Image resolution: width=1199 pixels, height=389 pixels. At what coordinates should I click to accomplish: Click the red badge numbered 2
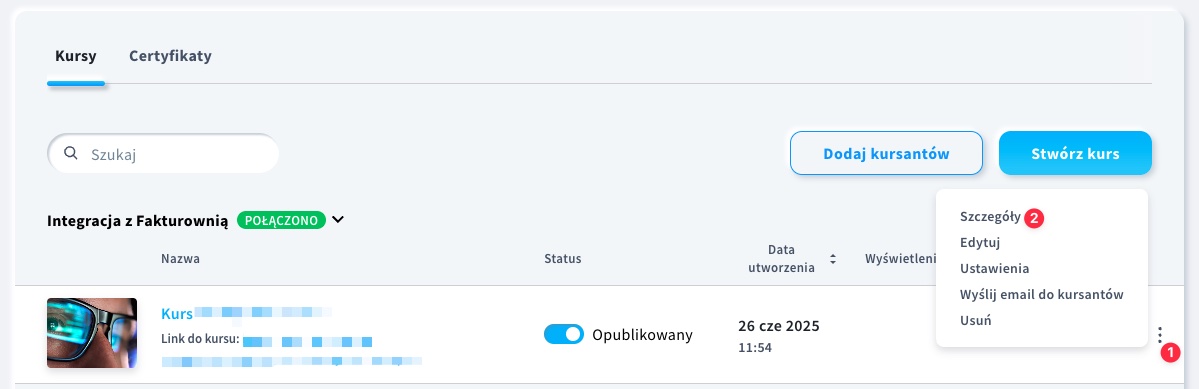pos(1034,218)
